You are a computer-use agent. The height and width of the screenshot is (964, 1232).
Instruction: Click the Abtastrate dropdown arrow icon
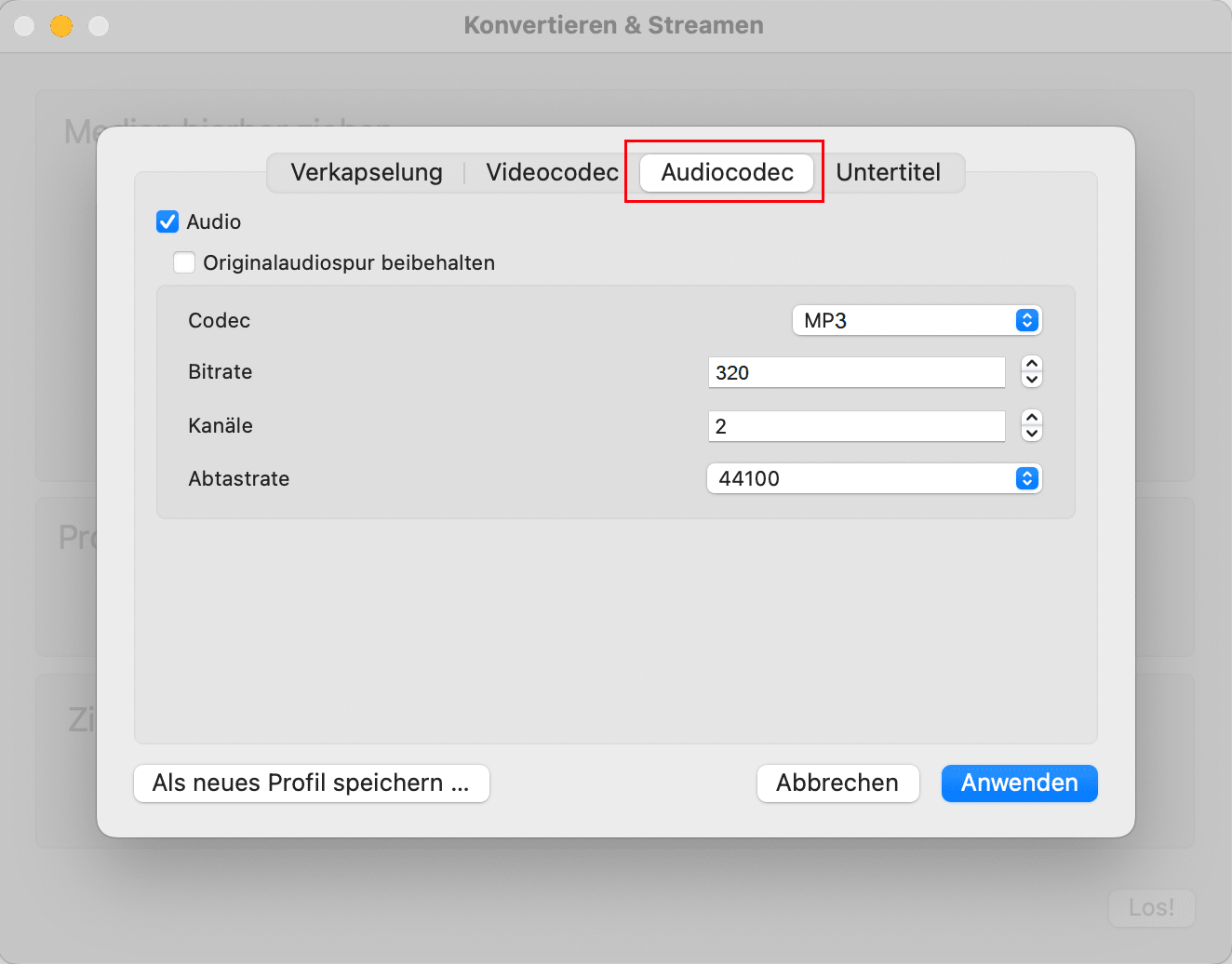pyautogui.click(x=1026, y=478)
